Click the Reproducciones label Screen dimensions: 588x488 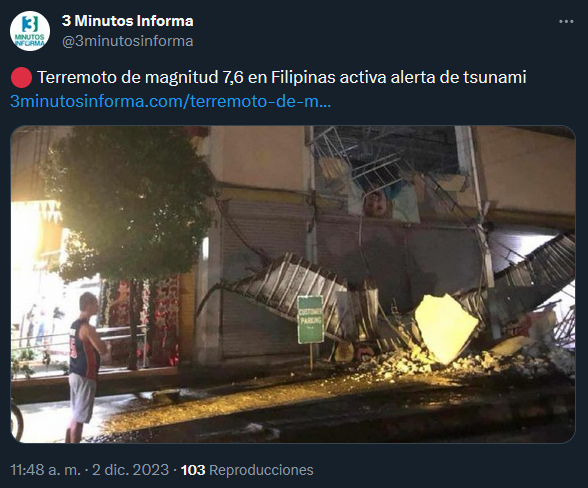[x=261, y=470]
